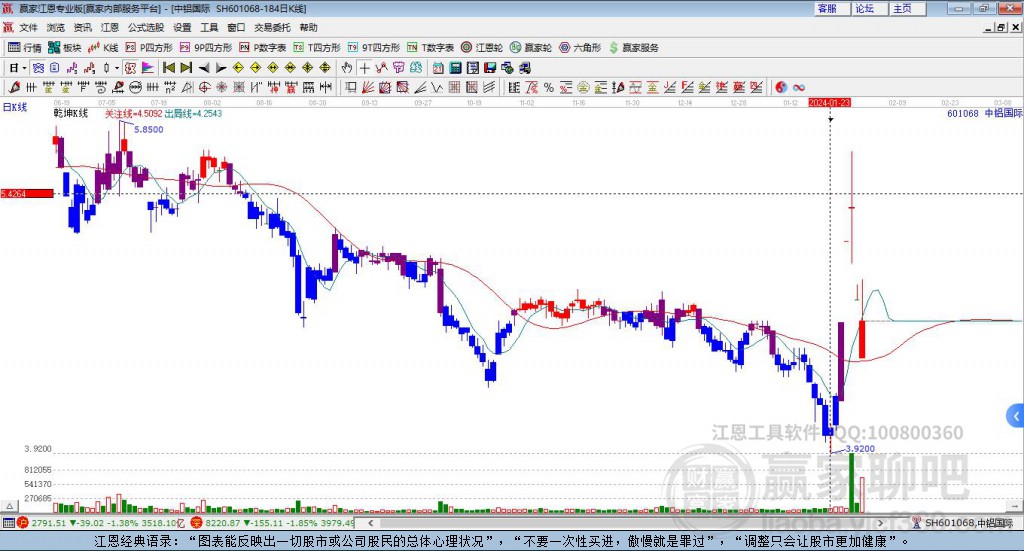Click the 主页 home button
Viewport: 1024px width, 551px height.
point(908,8)
